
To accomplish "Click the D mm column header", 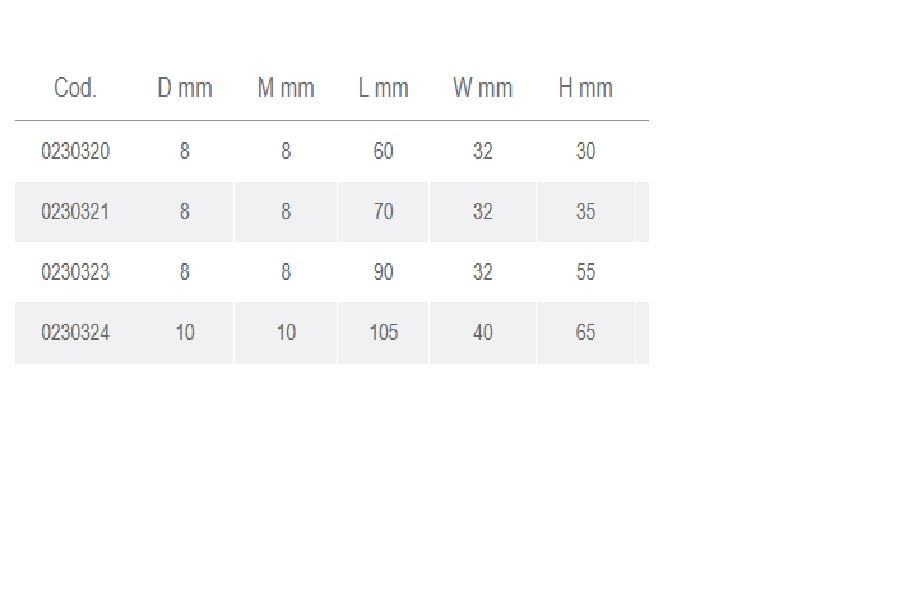I will (x=185, y=88).
